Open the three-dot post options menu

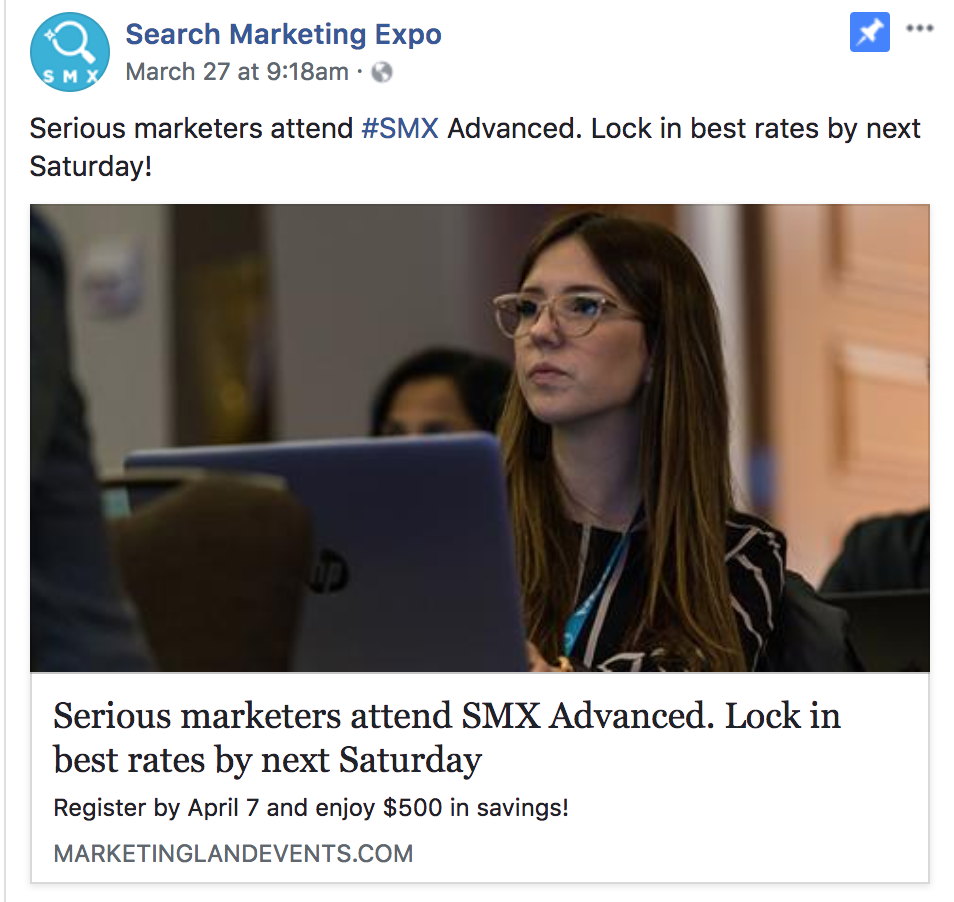tap(919, 28)
